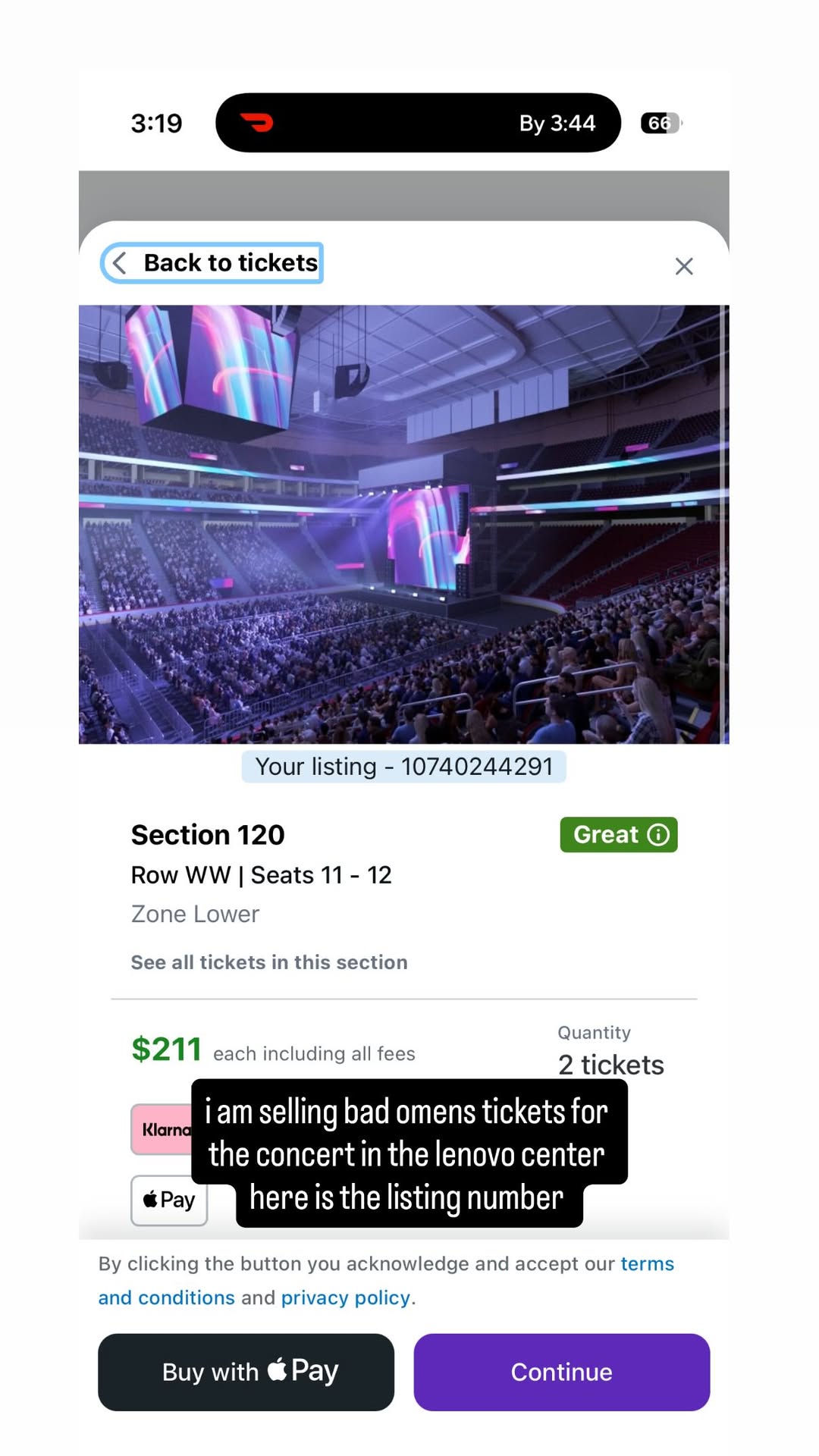Tap the seat view venue image

[x=403, y=524]
